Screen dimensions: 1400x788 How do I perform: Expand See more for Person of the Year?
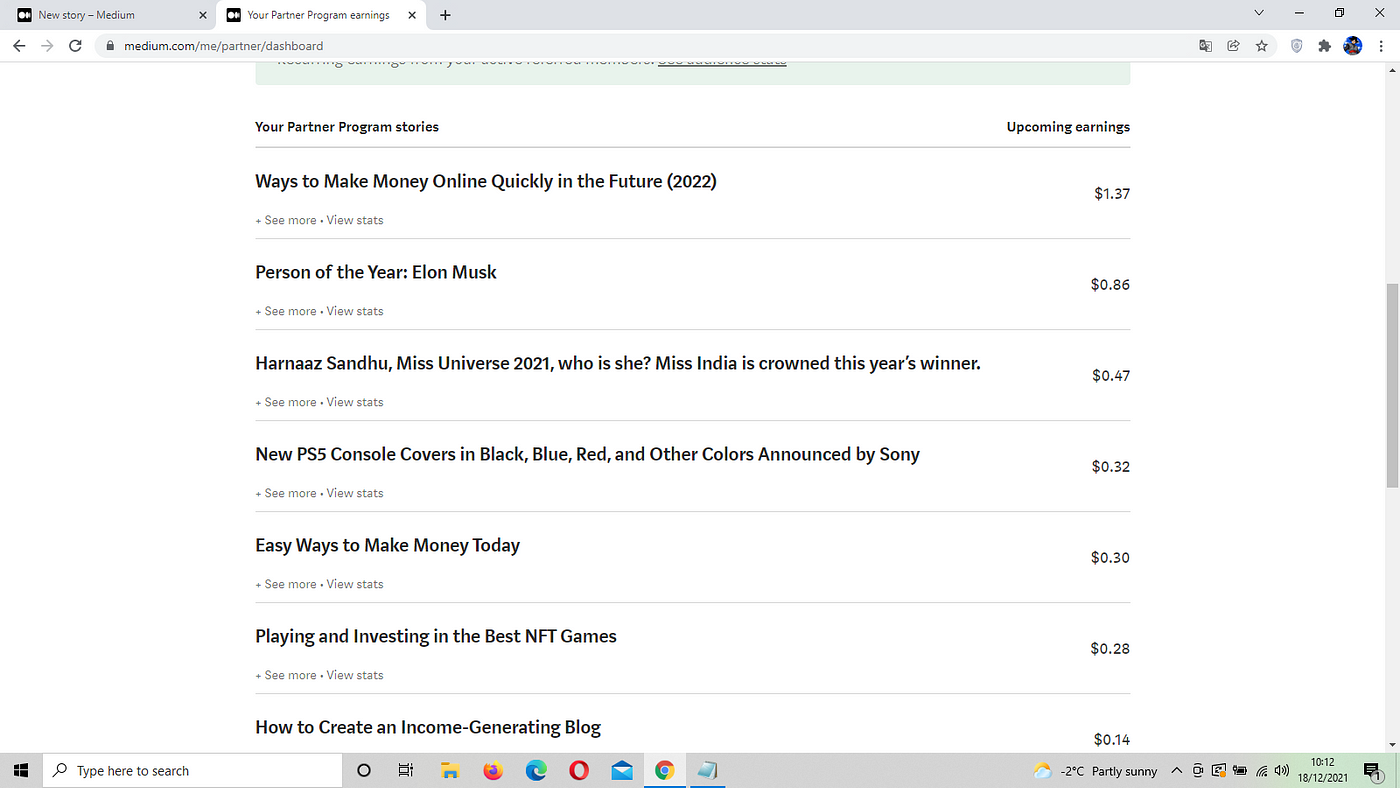[x=286, y=311]
